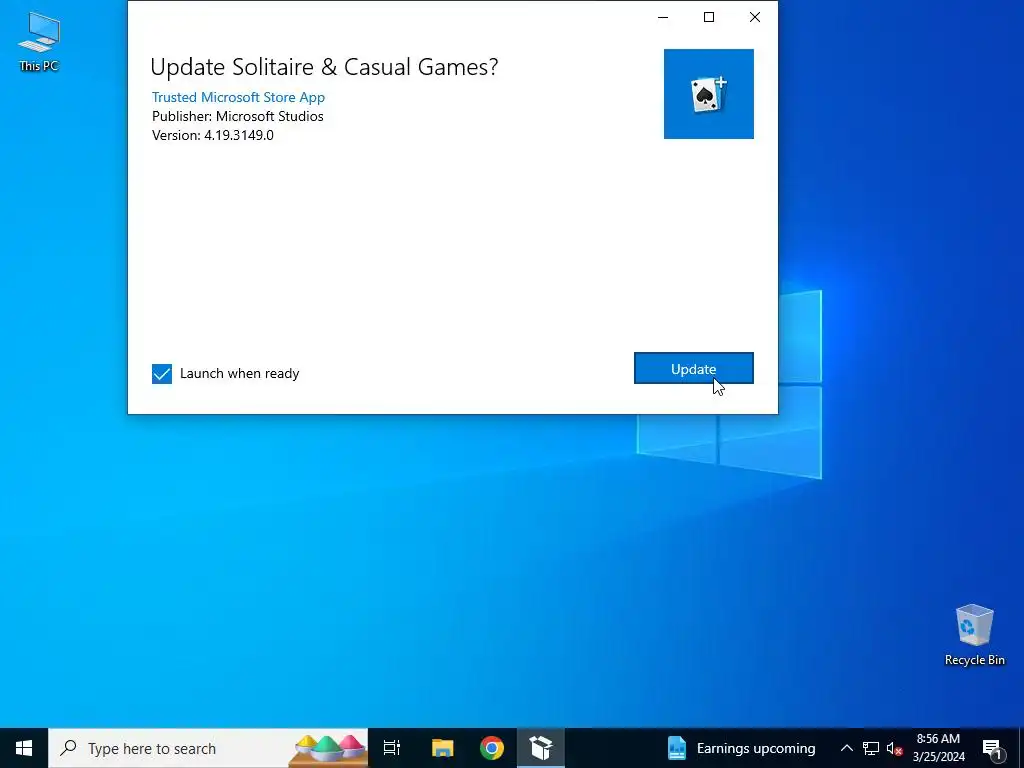
Task: Open the Earnings upcoming news widget
Action: pyautogui.click(x=741, y=748)
